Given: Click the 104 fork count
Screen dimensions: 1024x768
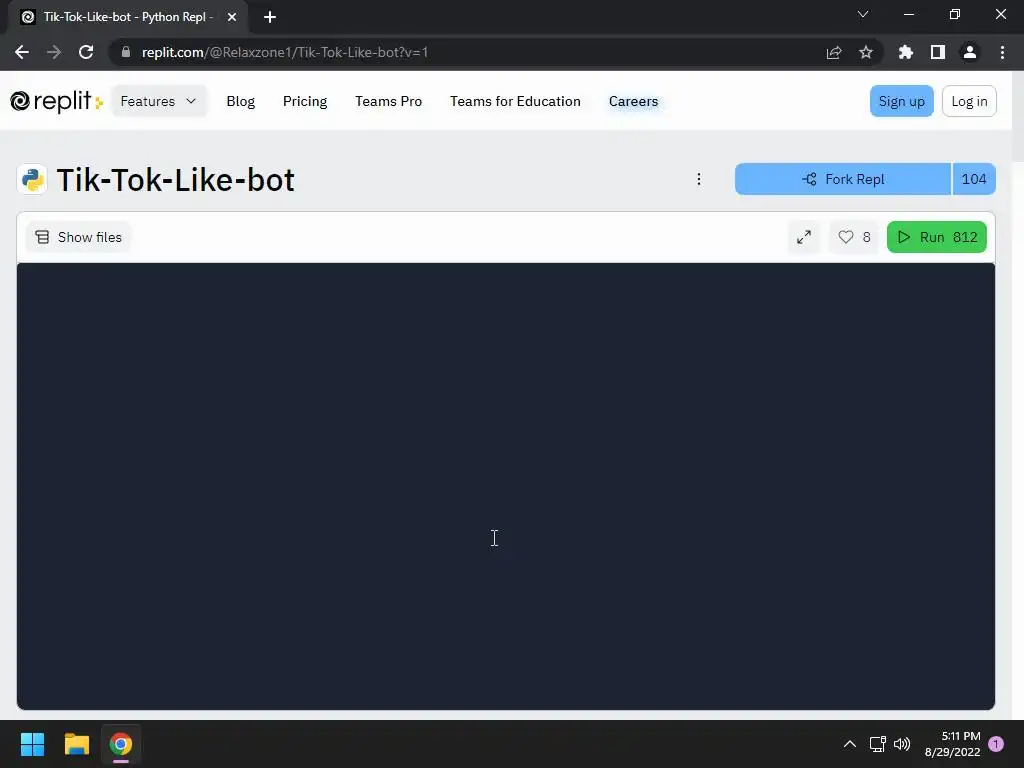Looking at the screenshot, I should coord(974,179).
